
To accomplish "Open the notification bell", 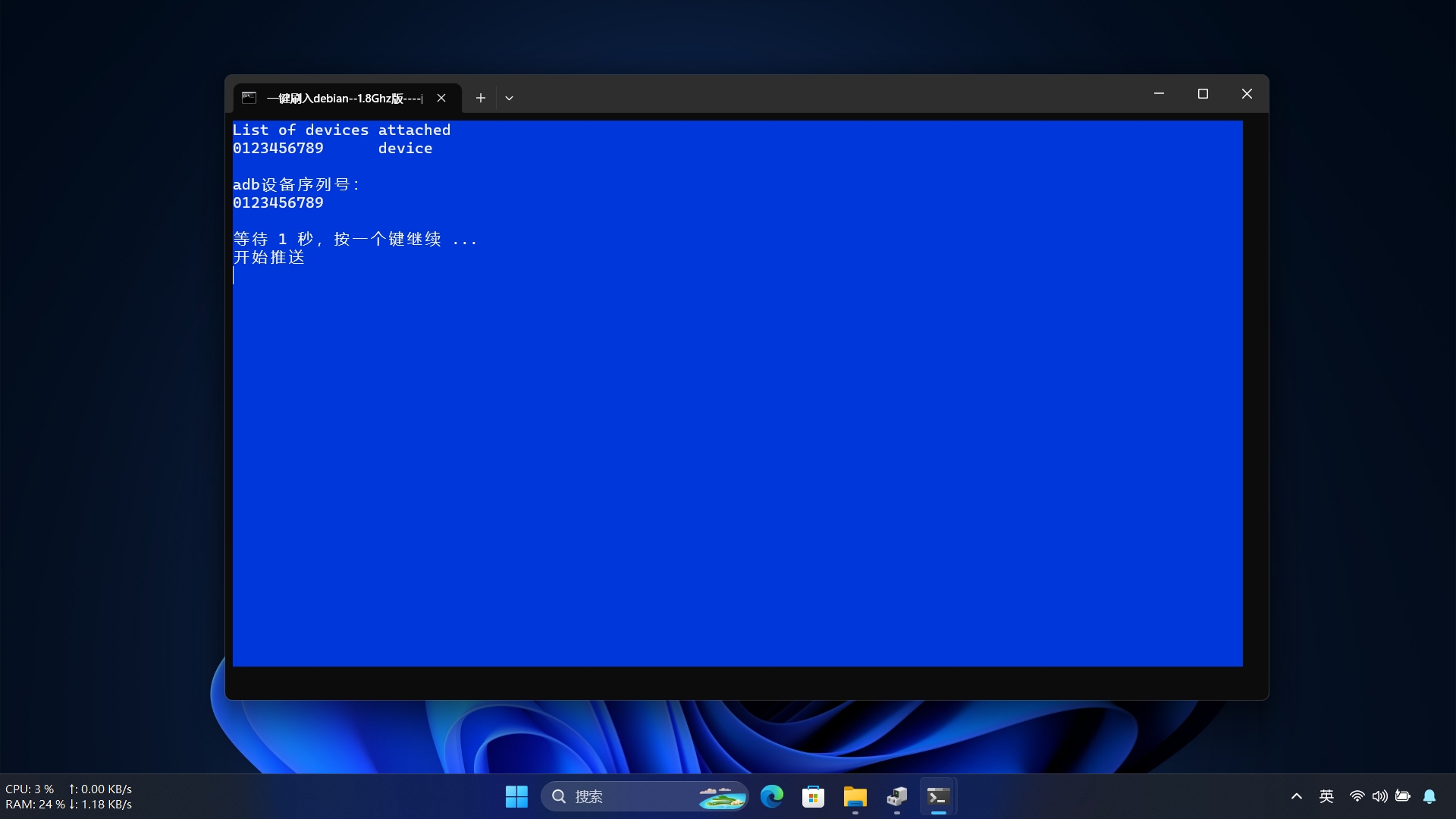I will (1429, 796).
